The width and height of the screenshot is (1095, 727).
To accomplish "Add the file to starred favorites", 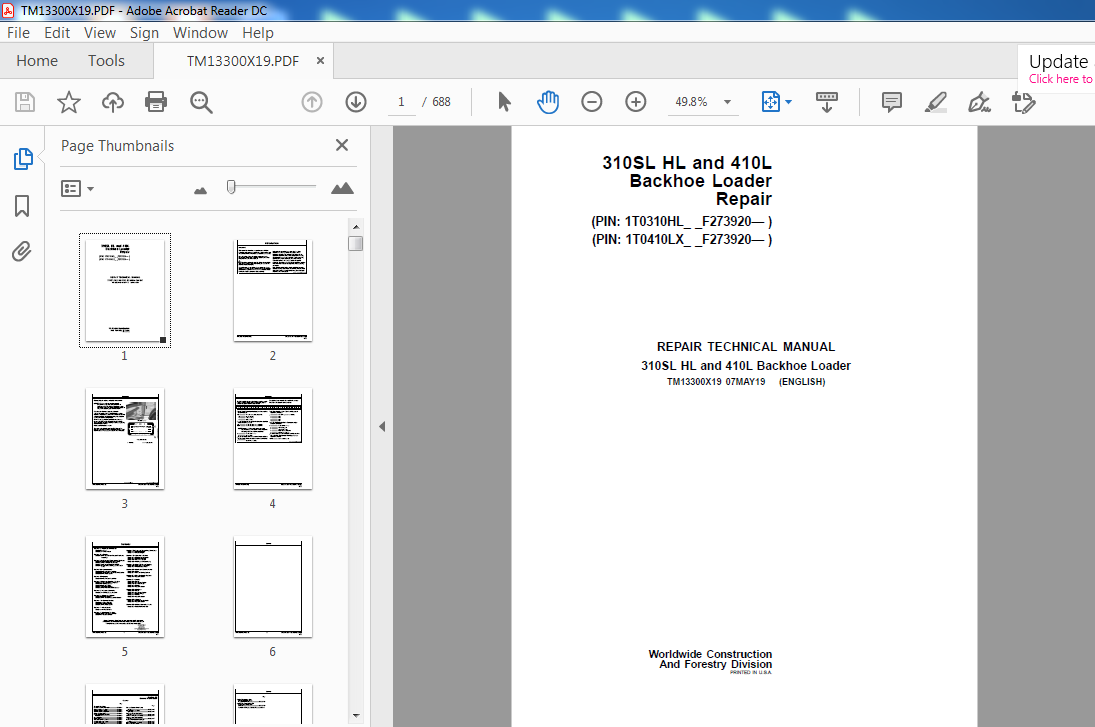I will click(x=68, y=102).
